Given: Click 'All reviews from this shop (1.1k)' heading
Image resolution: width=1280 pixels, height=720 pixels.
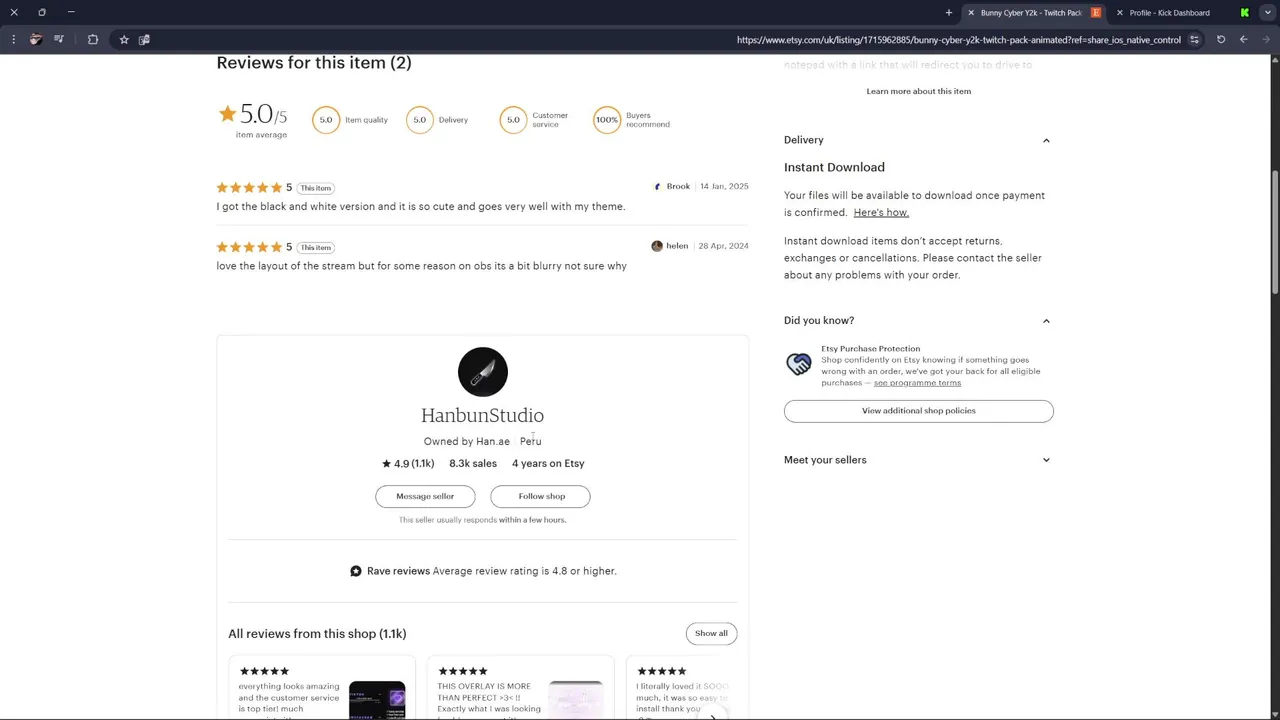Looking at the screenshot, I should click(317, 634).
